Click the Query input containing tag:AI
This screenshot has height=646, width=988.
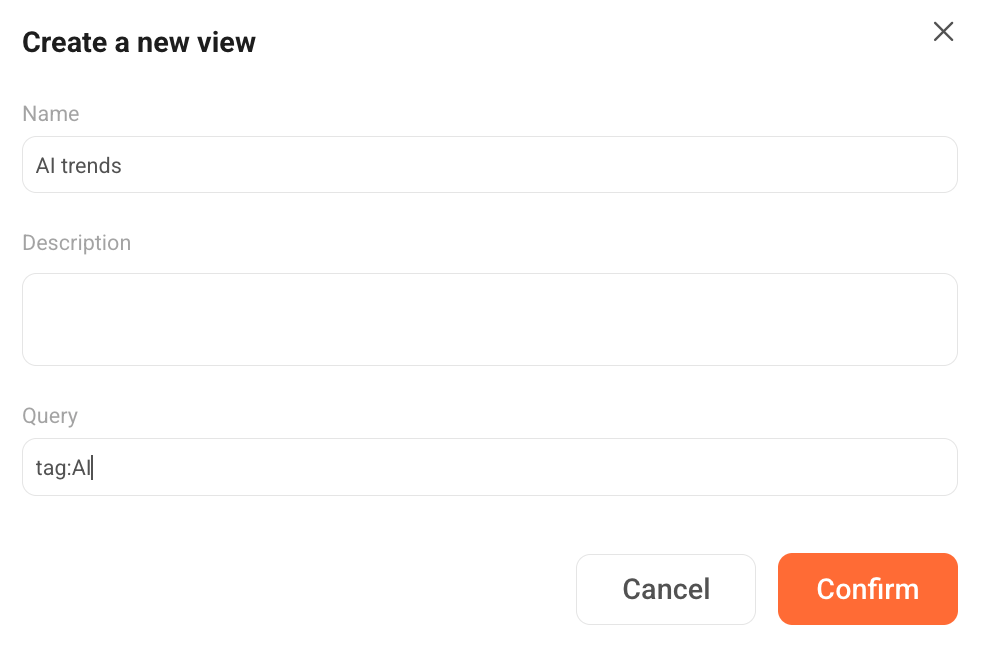pyautogui.click(x=490, y=467)
